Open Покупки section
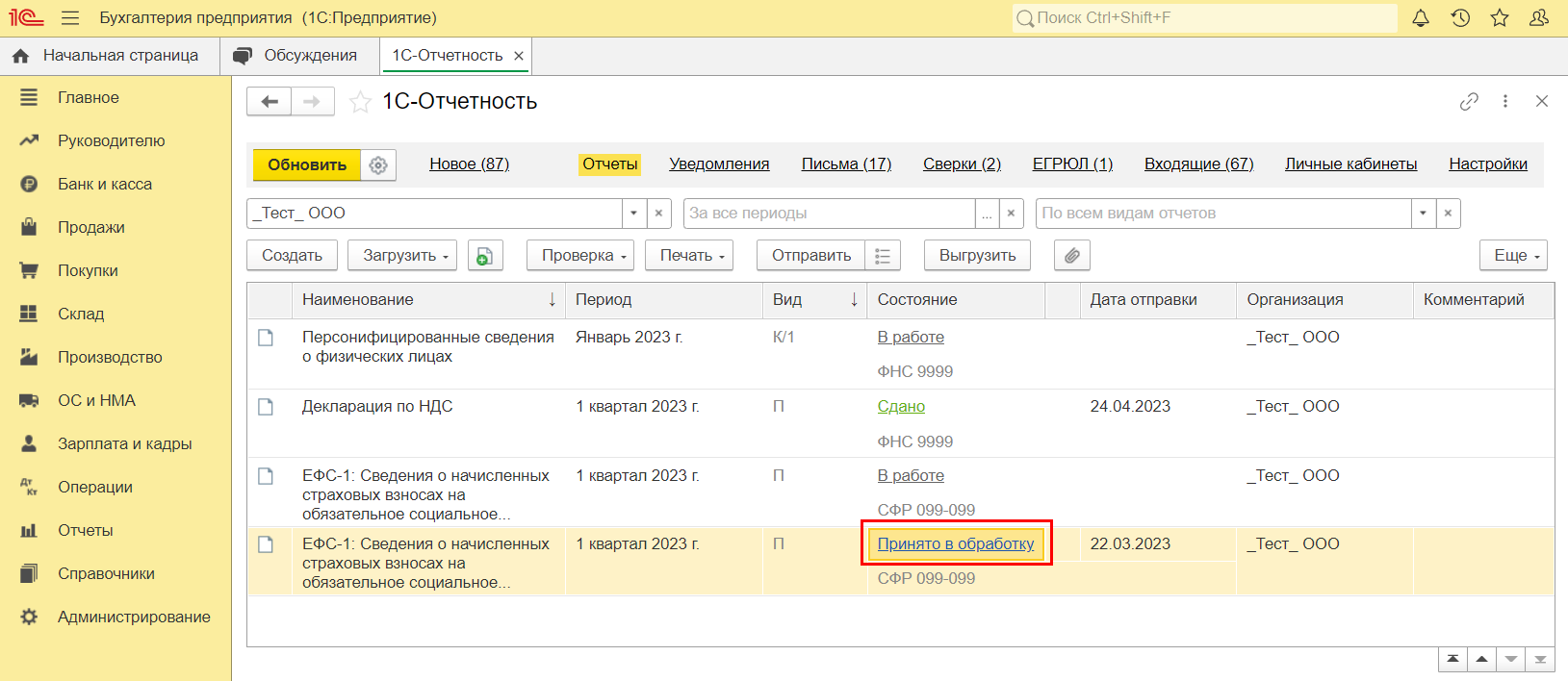Viewport: 1568px width, 681px height. (88, 270)
